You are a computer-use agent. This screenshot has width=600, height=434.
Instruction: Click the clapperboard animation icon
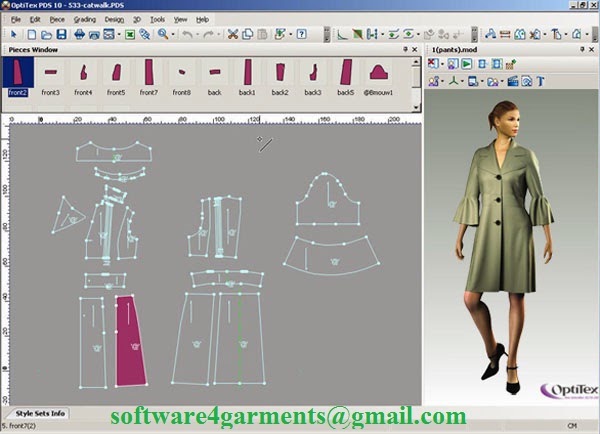(x=512, y=81)
